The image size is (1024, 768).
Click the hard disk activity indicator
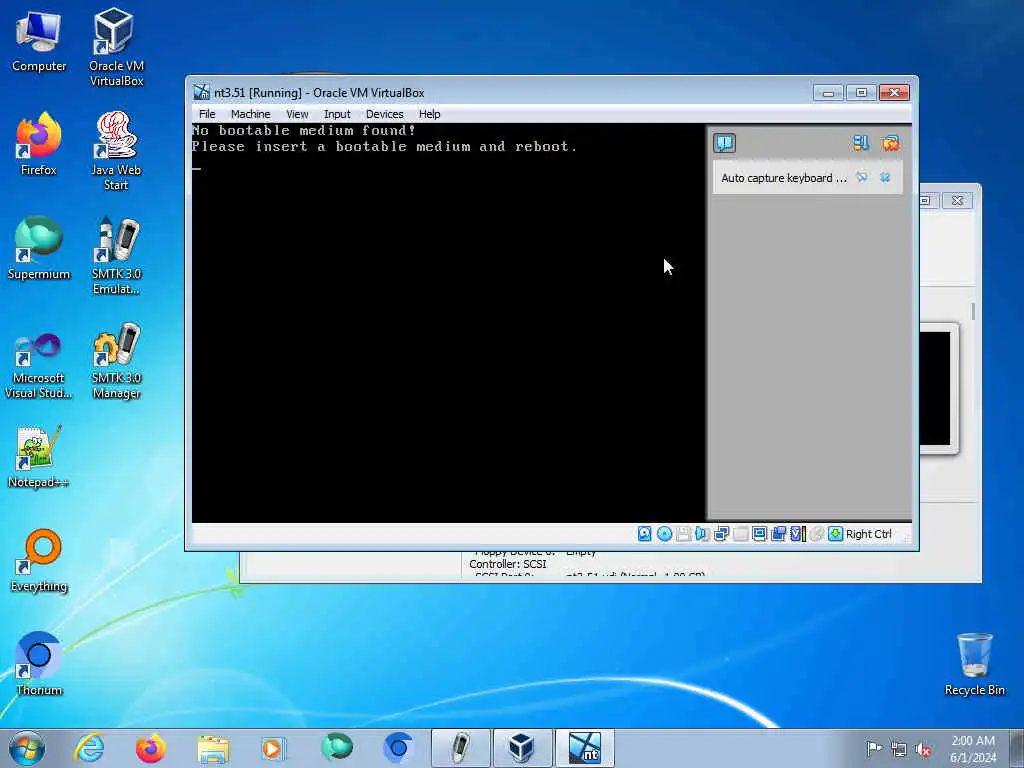click(645, 534)
